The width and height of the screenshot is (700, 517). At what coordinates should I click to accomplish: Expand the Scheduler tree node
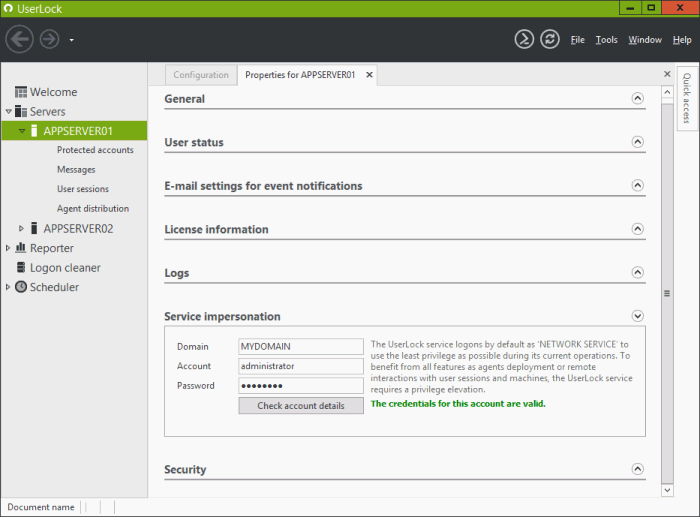coord(8,287)
